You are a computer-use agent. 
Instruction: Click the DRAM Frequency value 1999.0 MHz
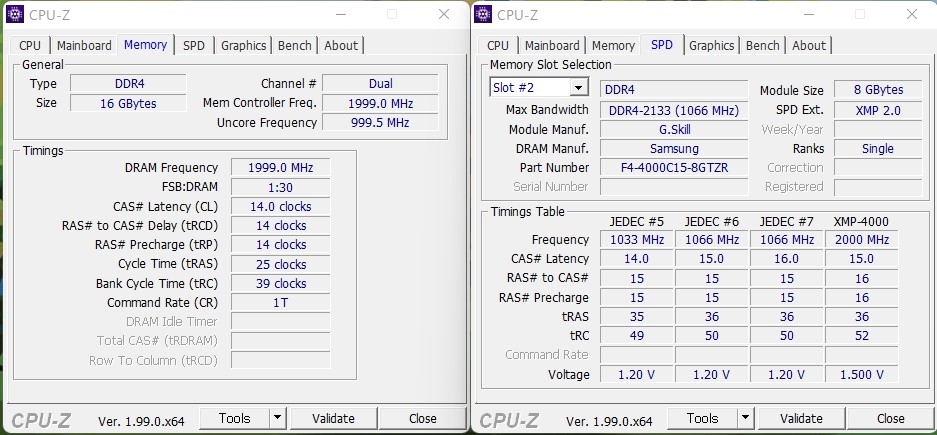click(x=280, y=168)
